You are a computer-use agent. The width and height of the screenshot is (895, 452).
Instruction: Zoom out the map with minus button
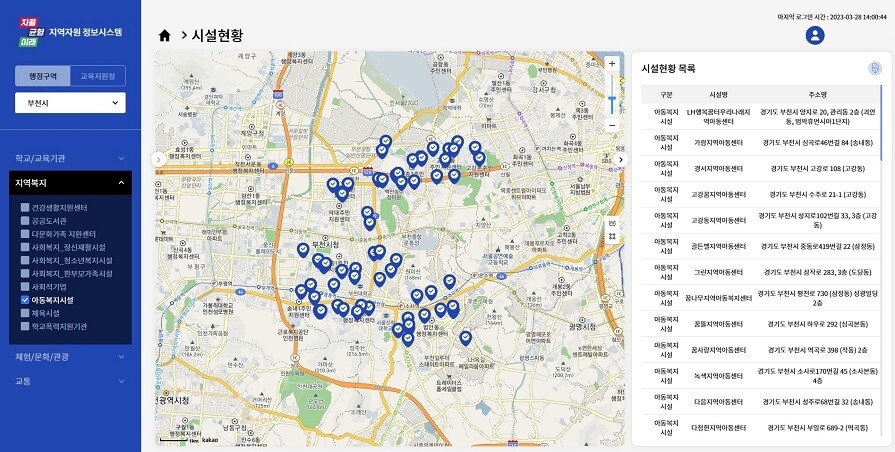(612, 125)
